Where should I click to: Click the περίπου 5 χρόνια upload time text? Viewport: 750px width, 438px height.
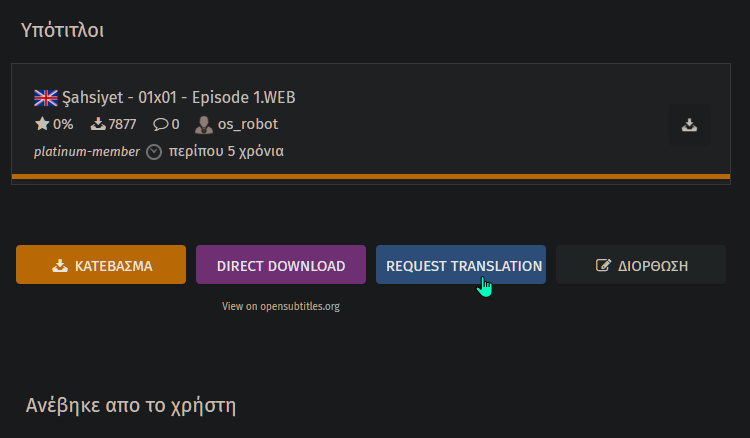226,152
